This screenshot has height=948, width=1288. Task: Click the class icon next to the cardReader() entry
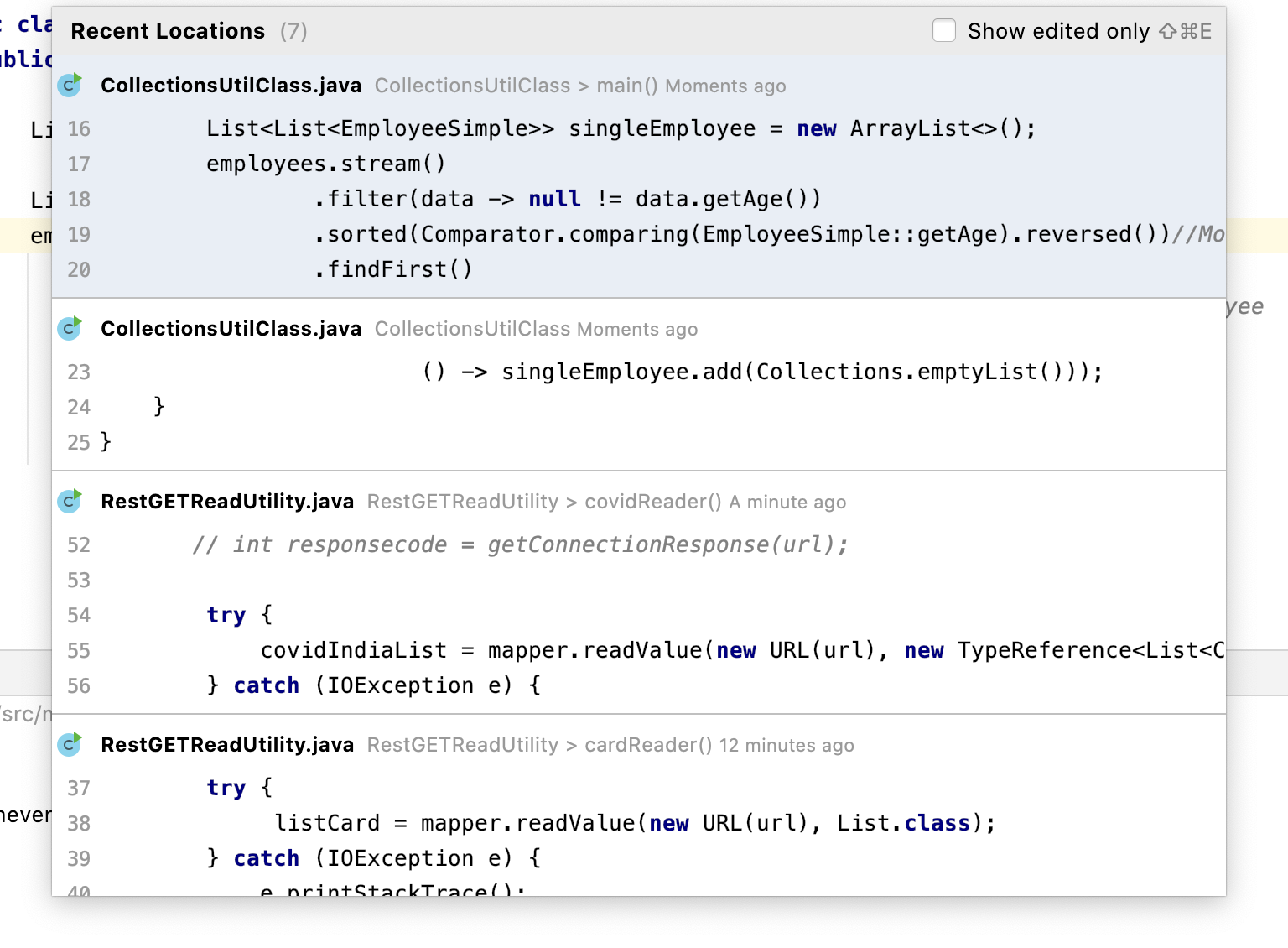pos(70,744)
